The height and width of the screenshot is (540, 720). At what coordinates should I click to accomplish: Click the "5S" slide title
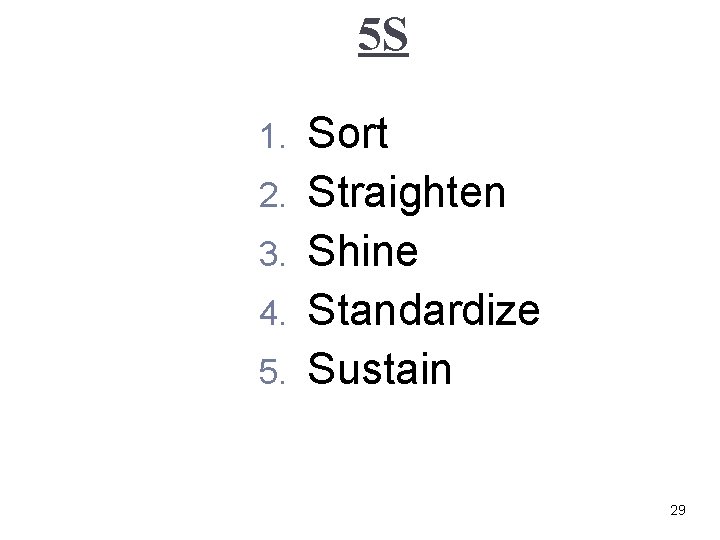[384, 38]
